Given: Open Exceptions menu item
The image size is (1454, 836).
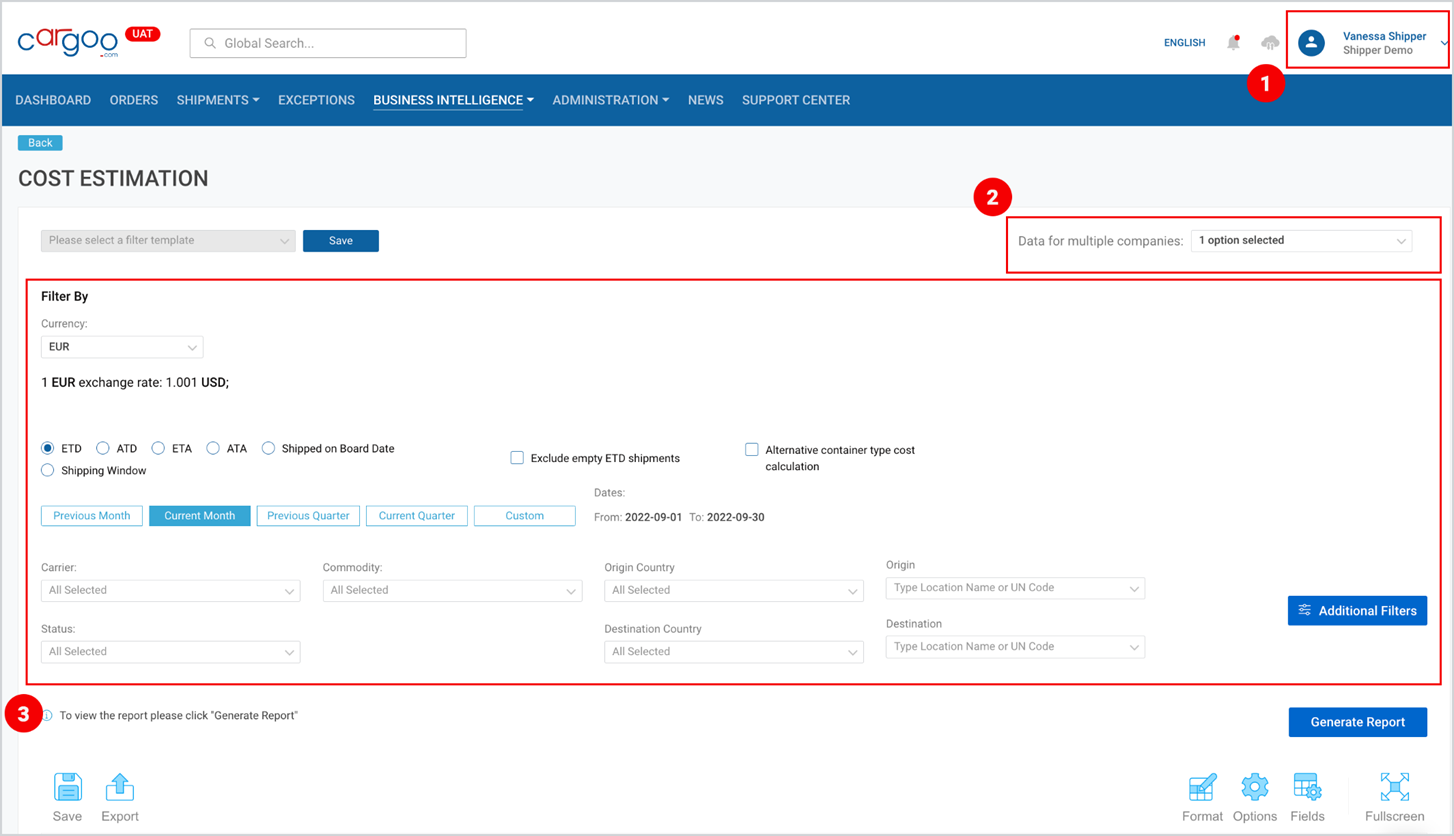Looking at the screenshot, I should [x=316, y=100].
